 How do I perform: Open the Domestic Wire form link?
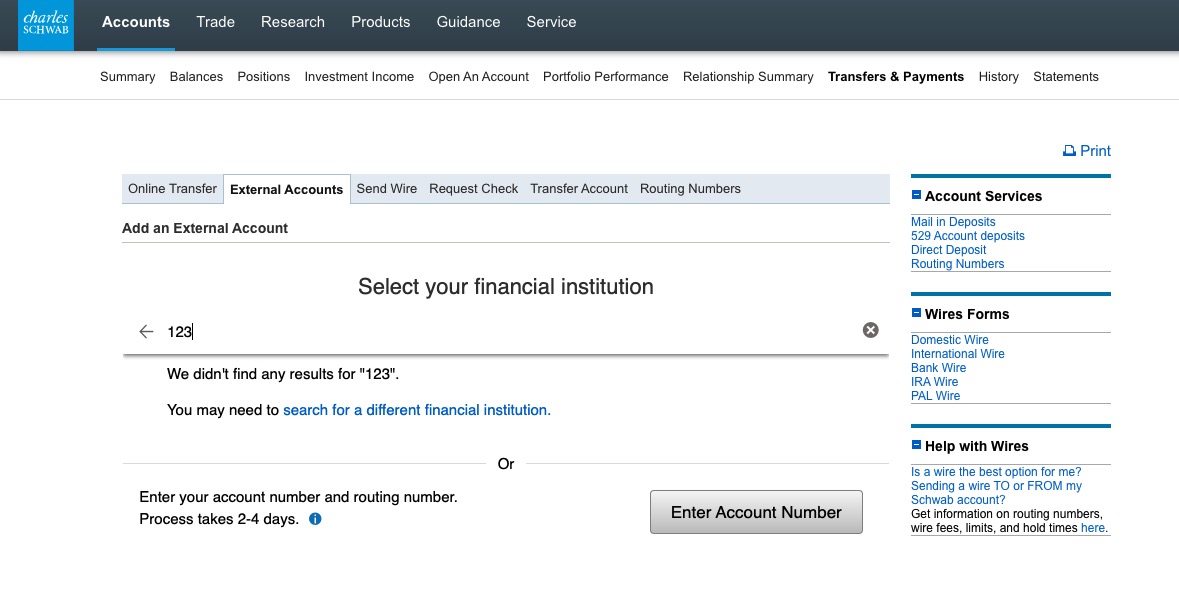[949, 340]
